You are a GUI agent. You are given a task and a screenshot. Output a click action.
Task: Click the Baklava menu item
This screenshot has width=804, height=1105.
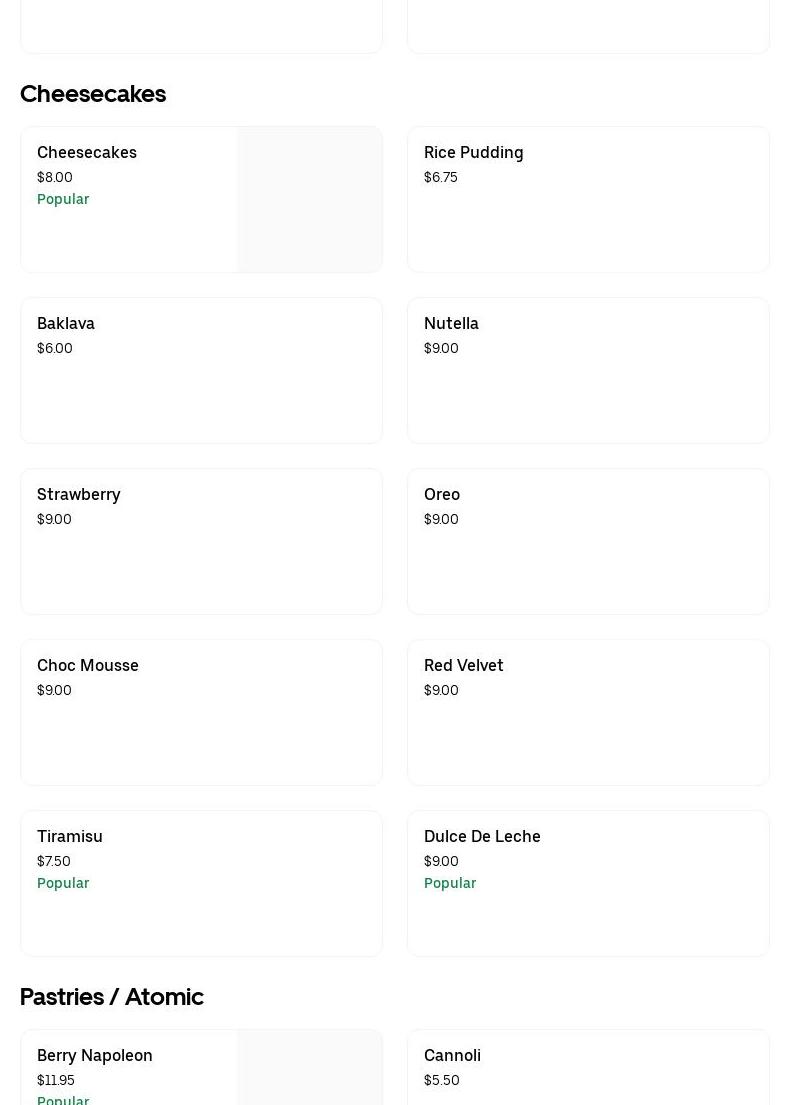pos(201,370)
